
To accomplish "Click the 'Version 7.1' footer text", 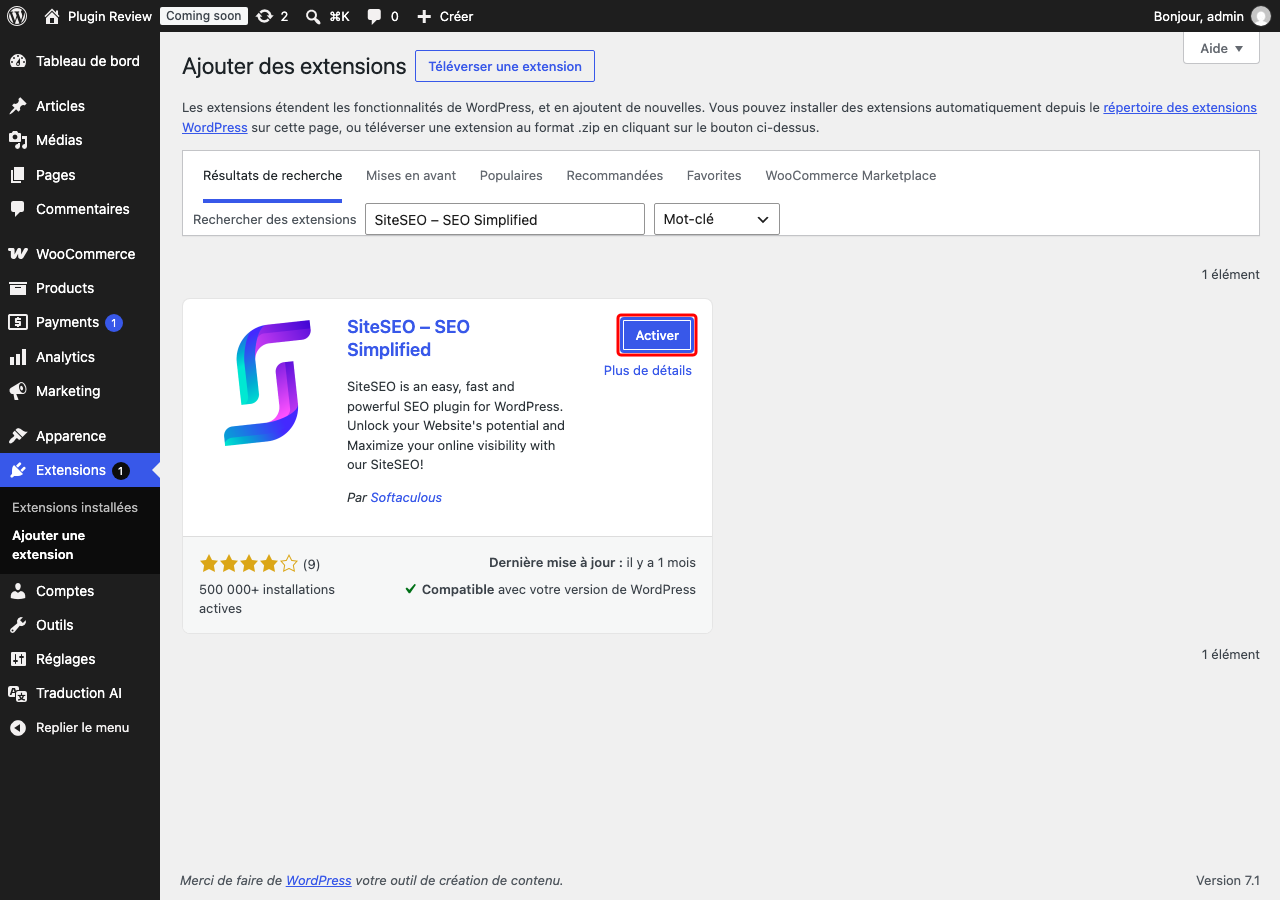I will click(x=1228, y=880).
